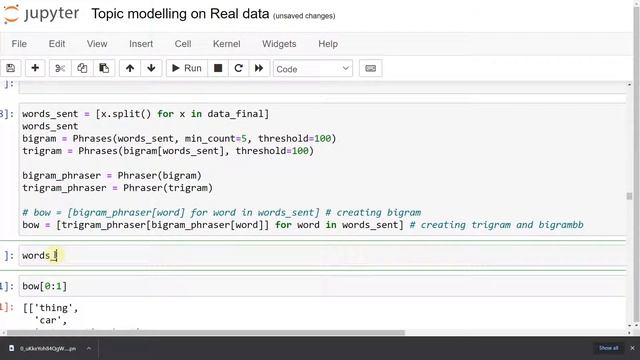Click the bigram_phraser = Phraser(bigram) line
The height and width of the screenshot is (360, 640).
112,176
